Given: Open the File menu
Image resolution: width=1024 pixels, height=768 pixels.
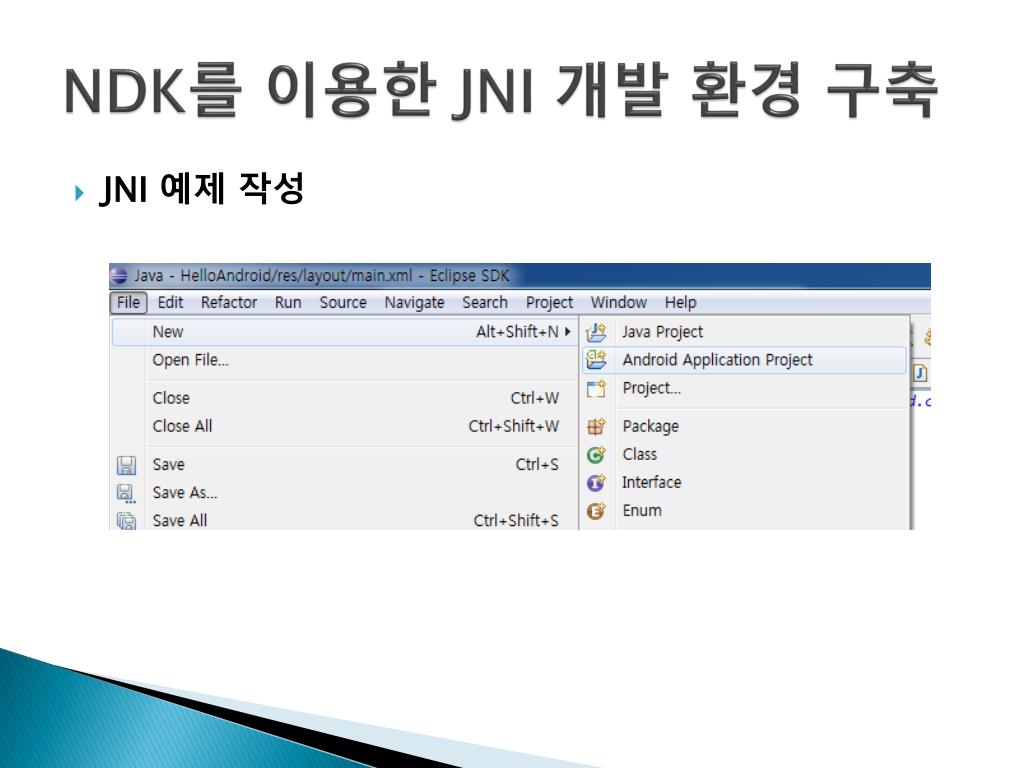Looking at the screenshot, I should [x=128, y=302].
